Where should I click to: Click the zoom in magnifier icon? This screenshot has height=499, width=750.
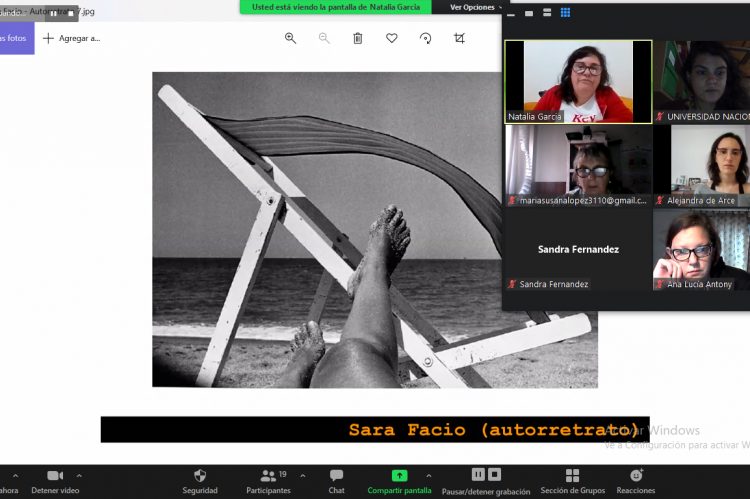pyautogui.click(x=290, y=38)
